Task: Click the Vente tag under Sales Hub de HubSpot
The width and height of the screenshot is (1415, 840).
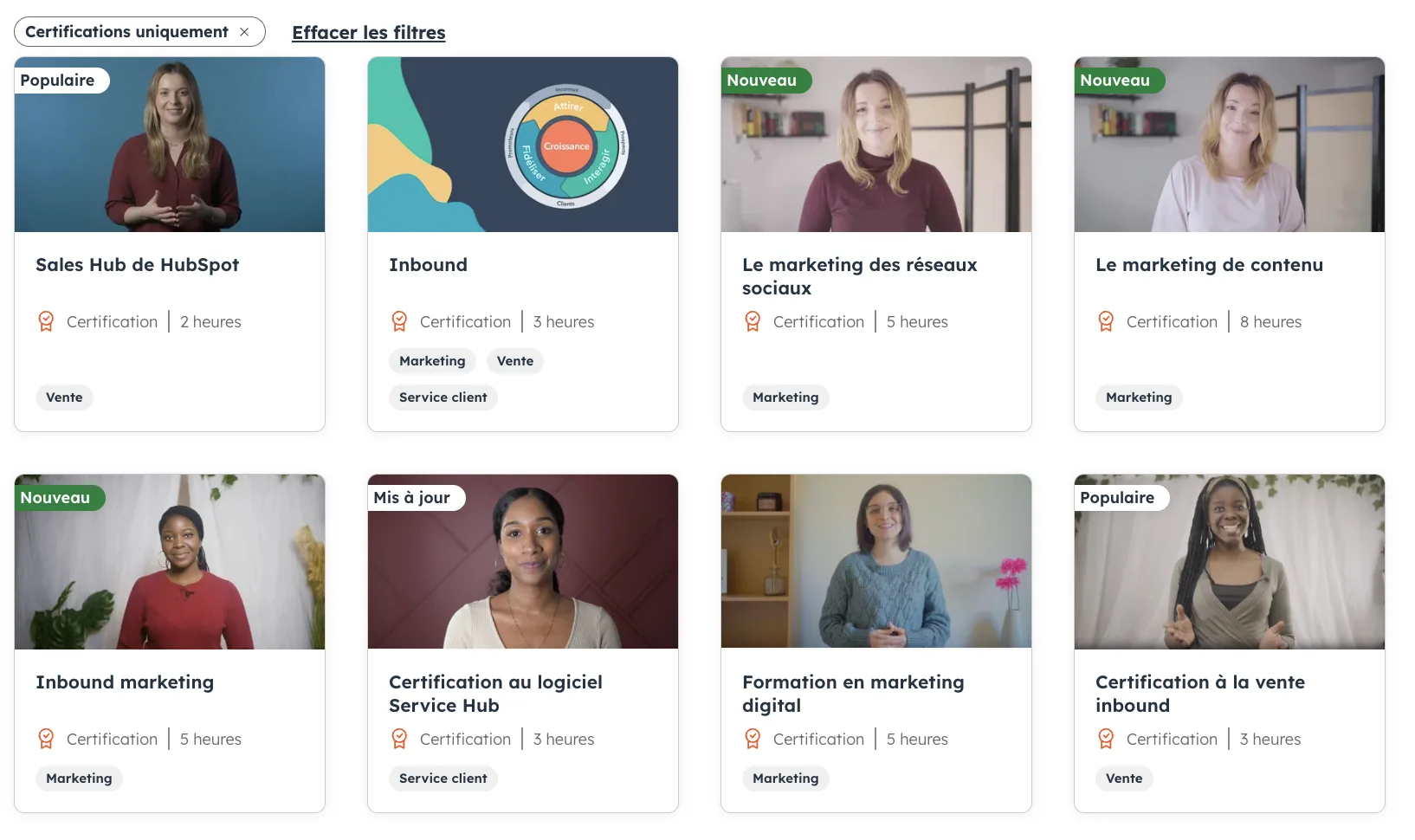Action: point(64,397)
